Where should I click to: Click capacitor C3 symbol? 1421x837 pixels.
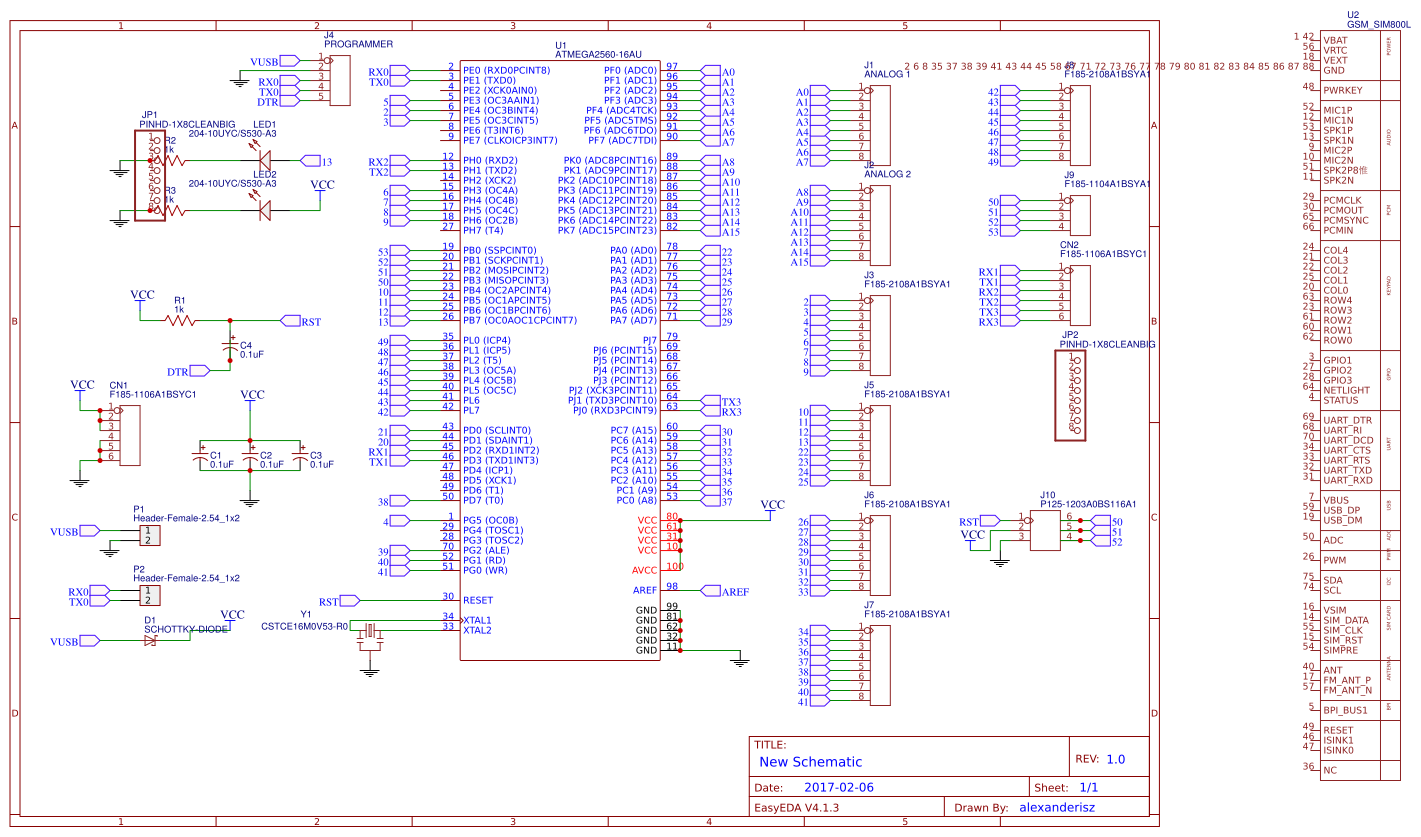(x=300, y=455)
